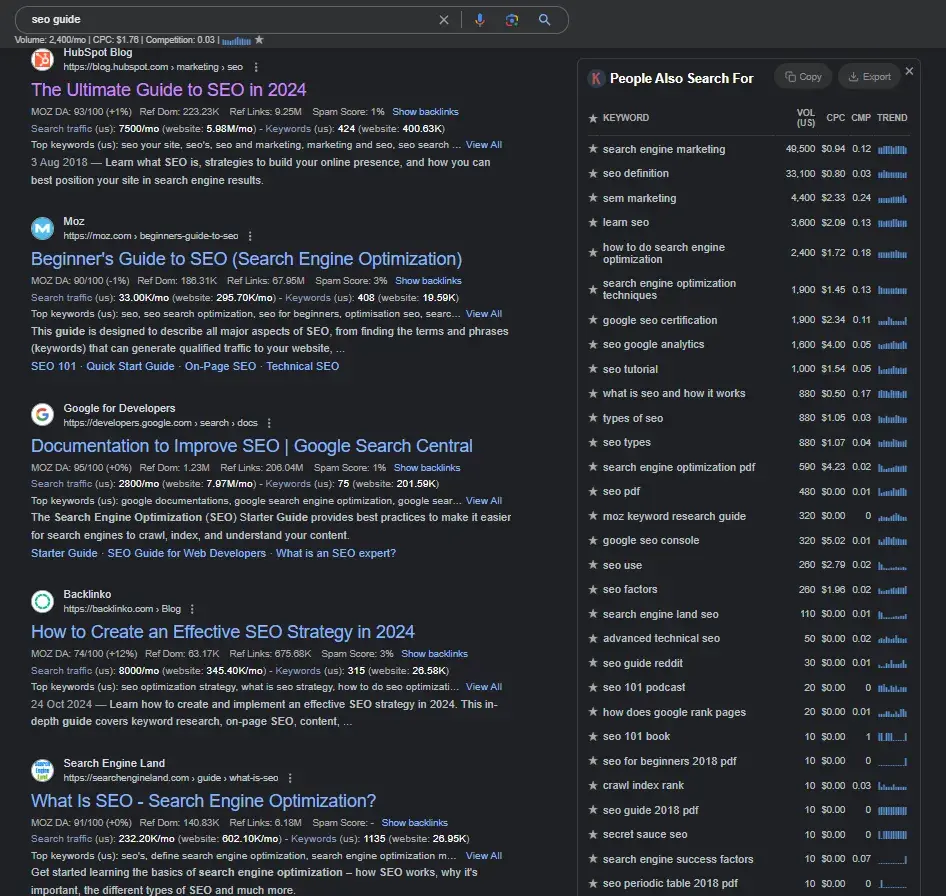Star all keywords via header star
The height and width of the screenshot is (896, 946).
pos(592,118)
